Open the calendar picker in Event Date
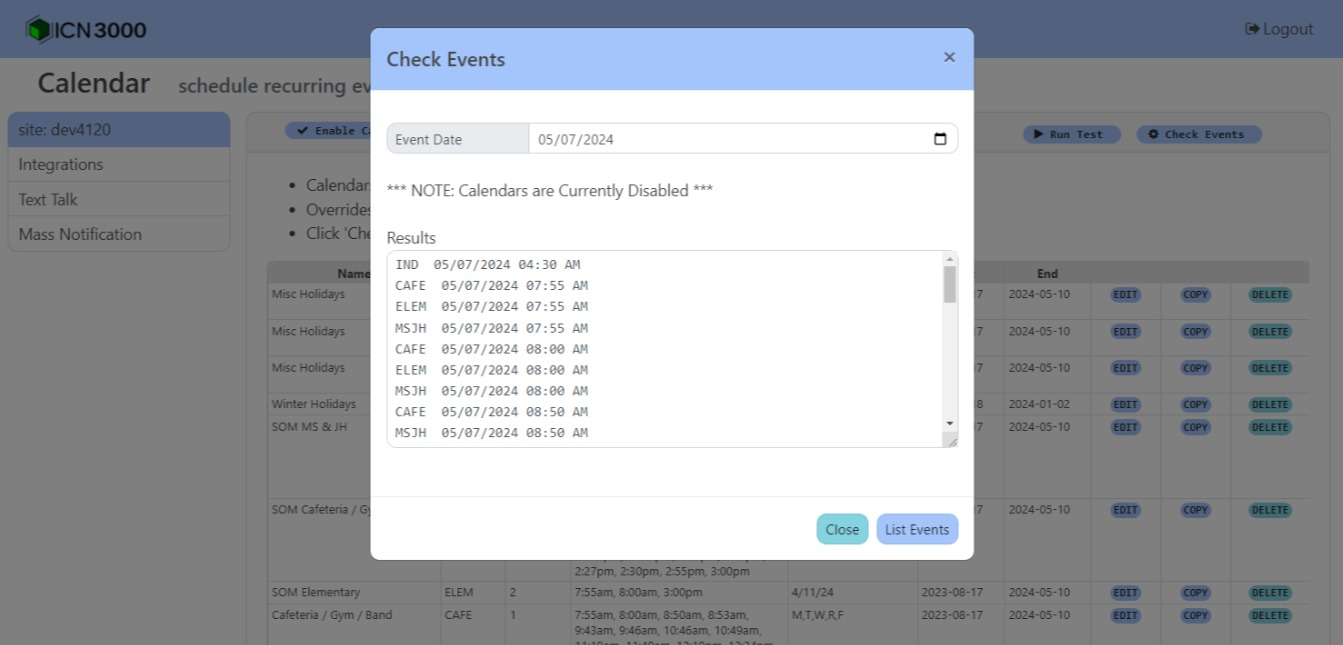Screen dimensions: 1343x645 pos(939,139)
